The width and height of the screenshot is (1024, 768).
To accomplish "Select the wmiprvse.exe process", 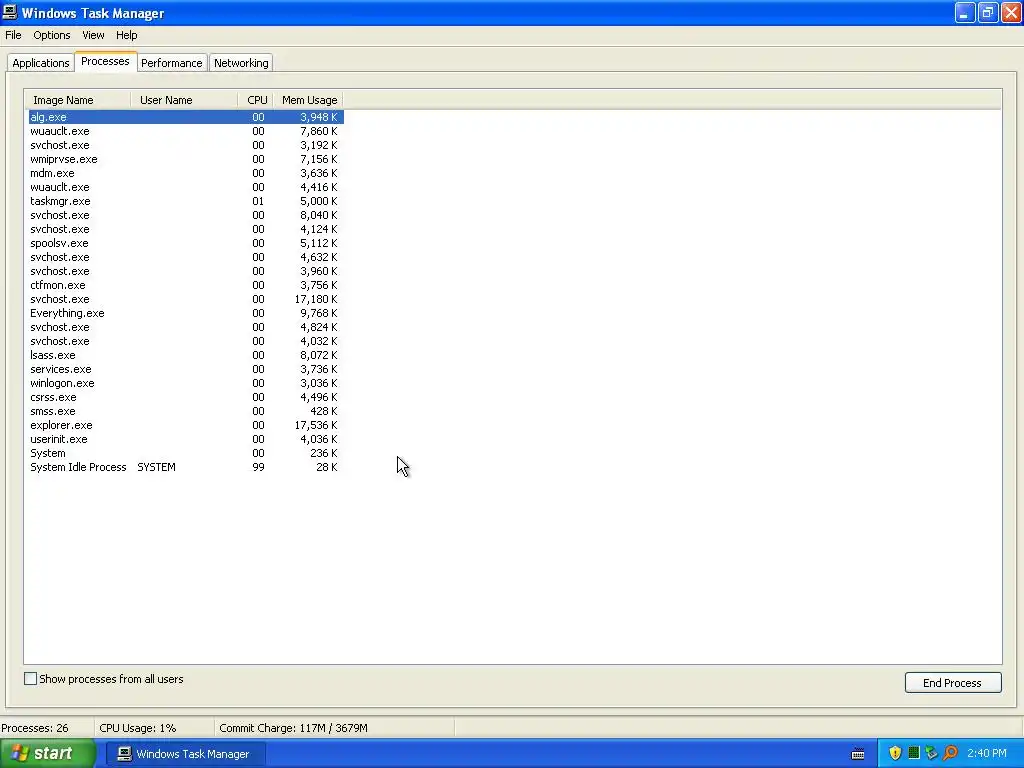I will click(x=186, y=159).
